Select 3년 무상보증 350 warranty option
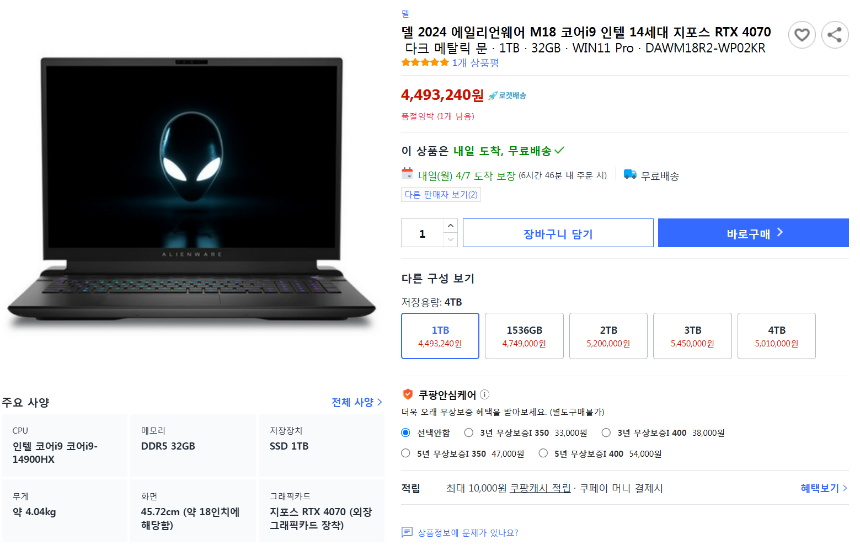This screenshot has height=546, width=860. (x=468, y=433)
